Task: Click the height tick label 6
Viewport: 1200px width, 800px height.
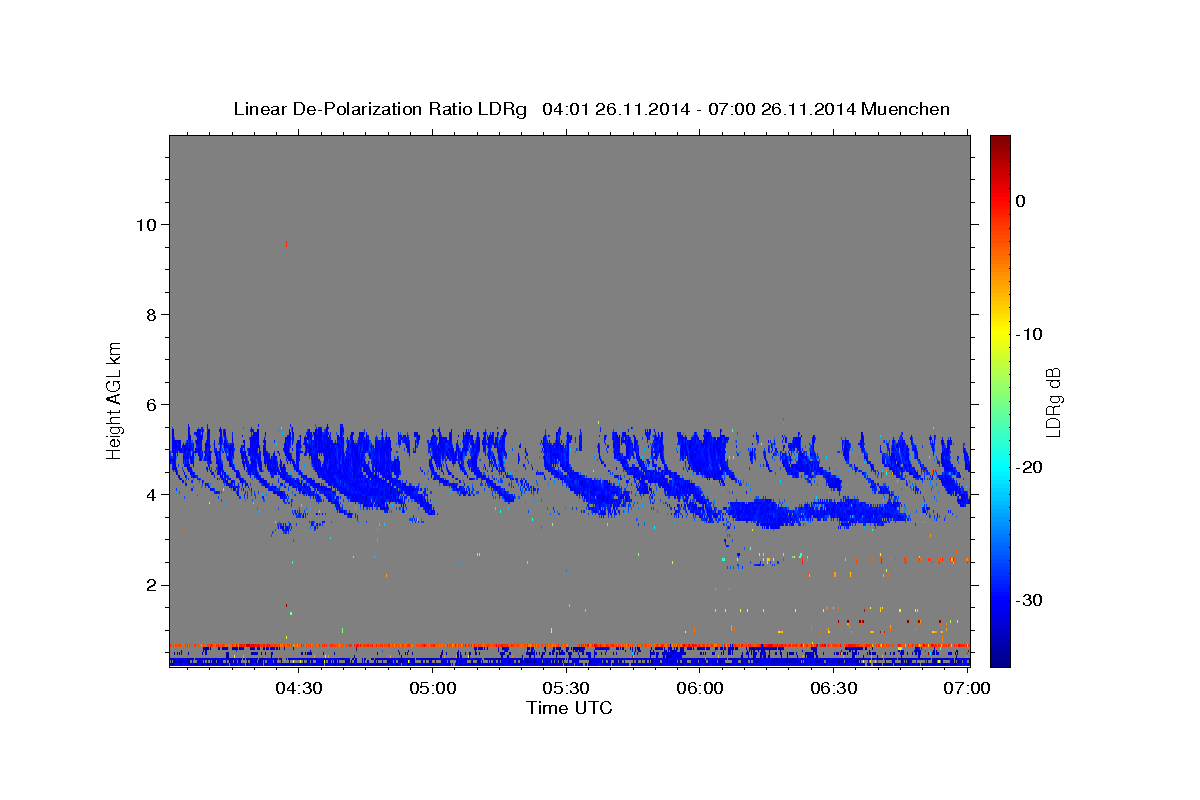Action: 150,404
